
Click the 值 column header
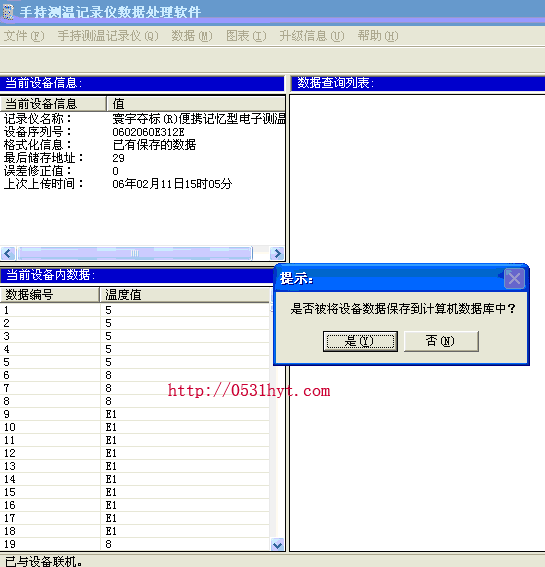click(x=196, y=104)
